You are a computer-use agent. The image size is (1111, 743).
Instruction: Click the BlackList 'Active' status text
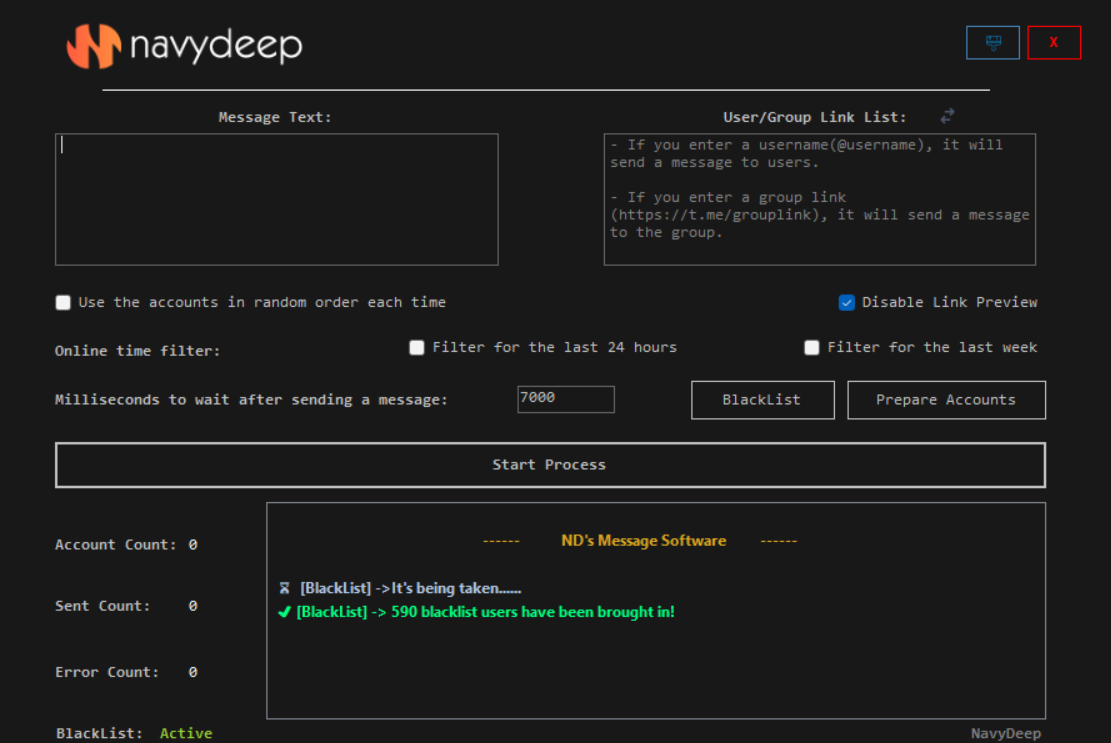click(186, 733)
